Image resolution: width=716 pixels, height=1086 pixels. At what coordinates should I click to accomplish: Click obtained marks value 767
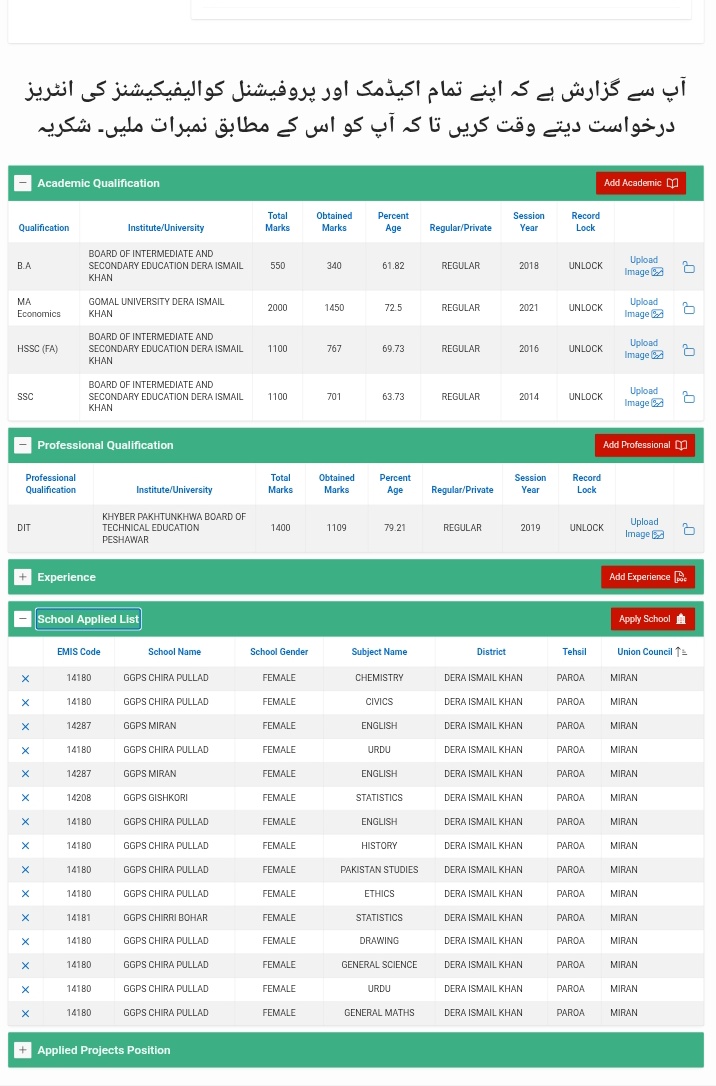[334, 348]
